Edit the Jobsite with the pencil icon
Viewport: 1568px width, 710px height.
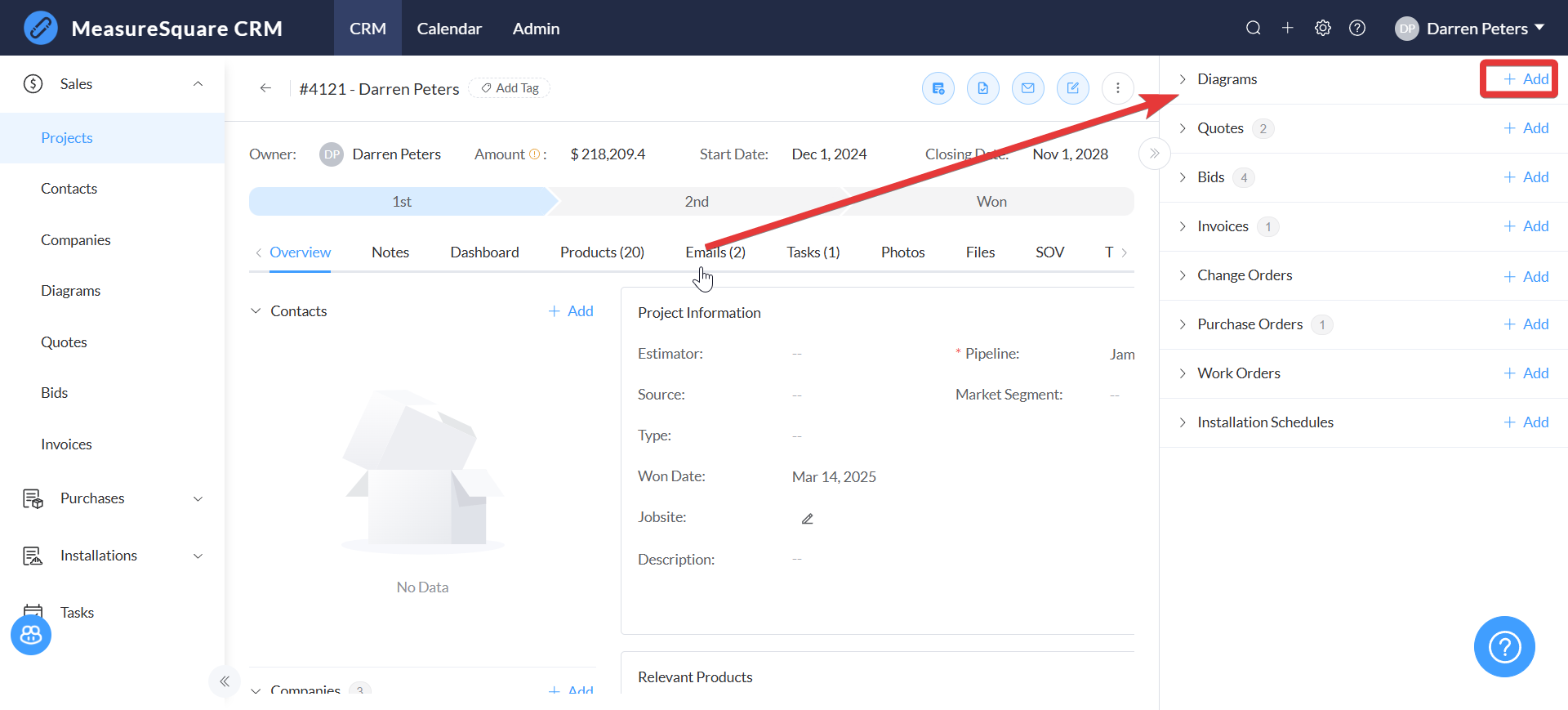coord(808,519)
